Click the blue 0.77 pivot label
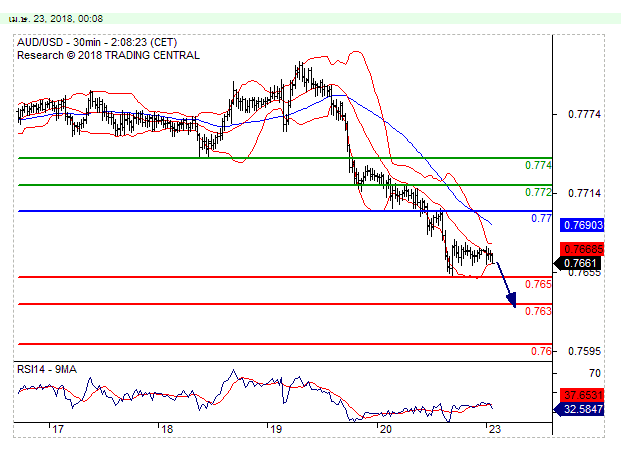Viewport: 621px width, 451px height. point(541,218)
